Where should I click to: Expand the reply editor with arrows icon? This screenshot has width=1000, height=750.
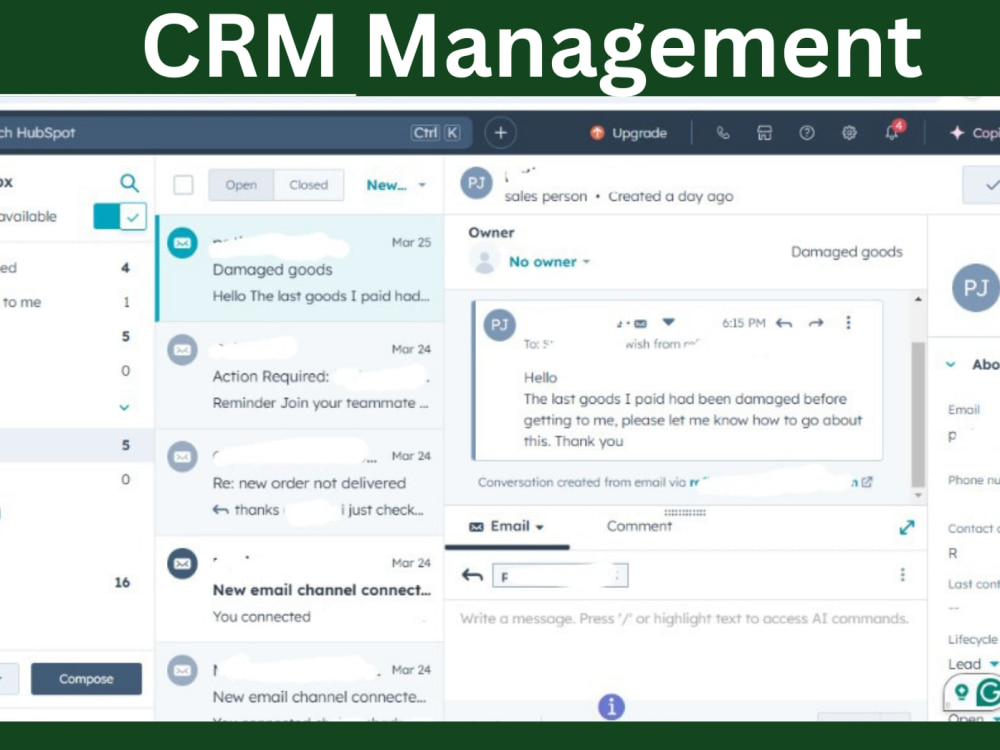click(x=907, y=527)
